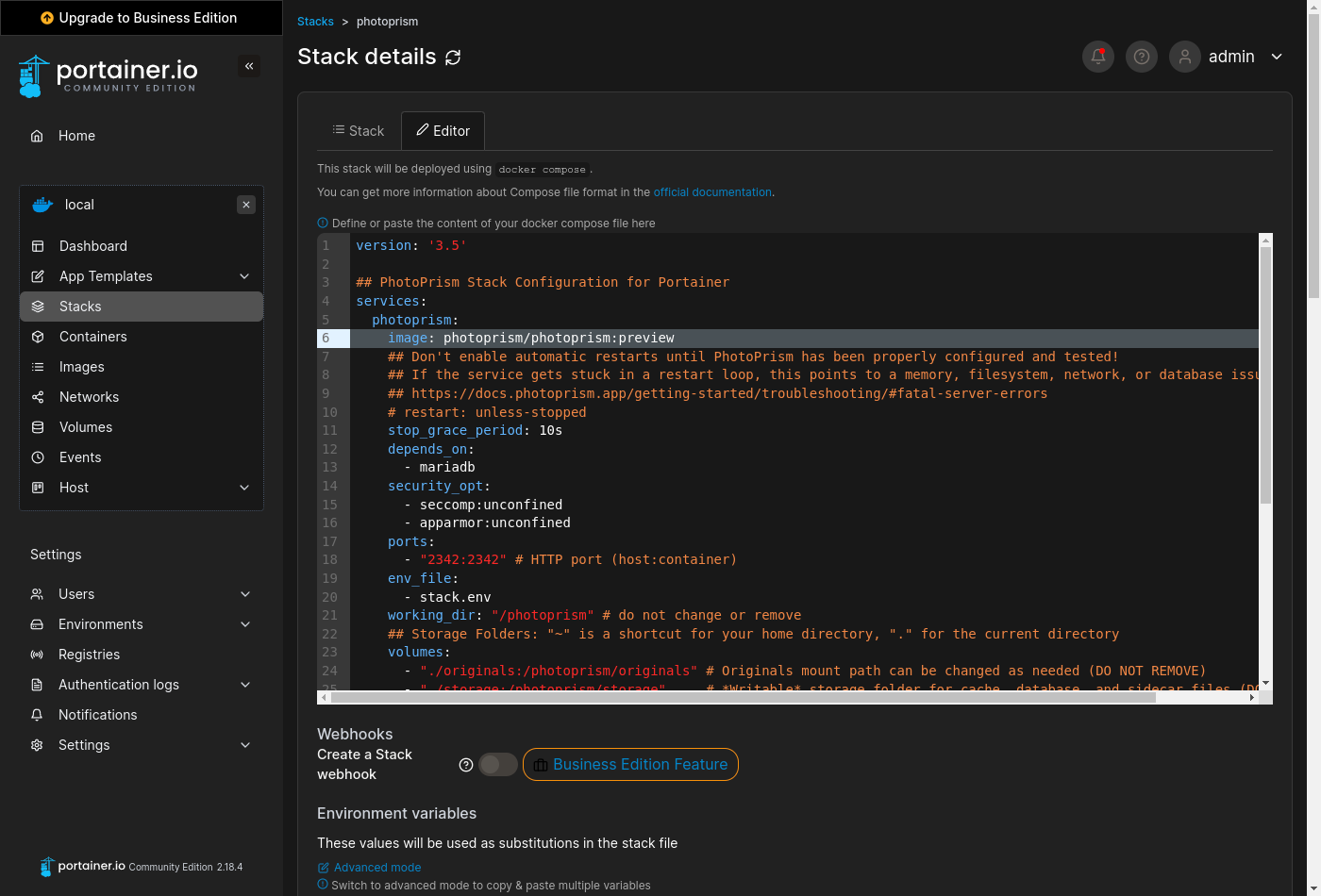Select the Containers sidebar icon
The width and height of the screenshot is (1321, 896).
tap(36, 337)
